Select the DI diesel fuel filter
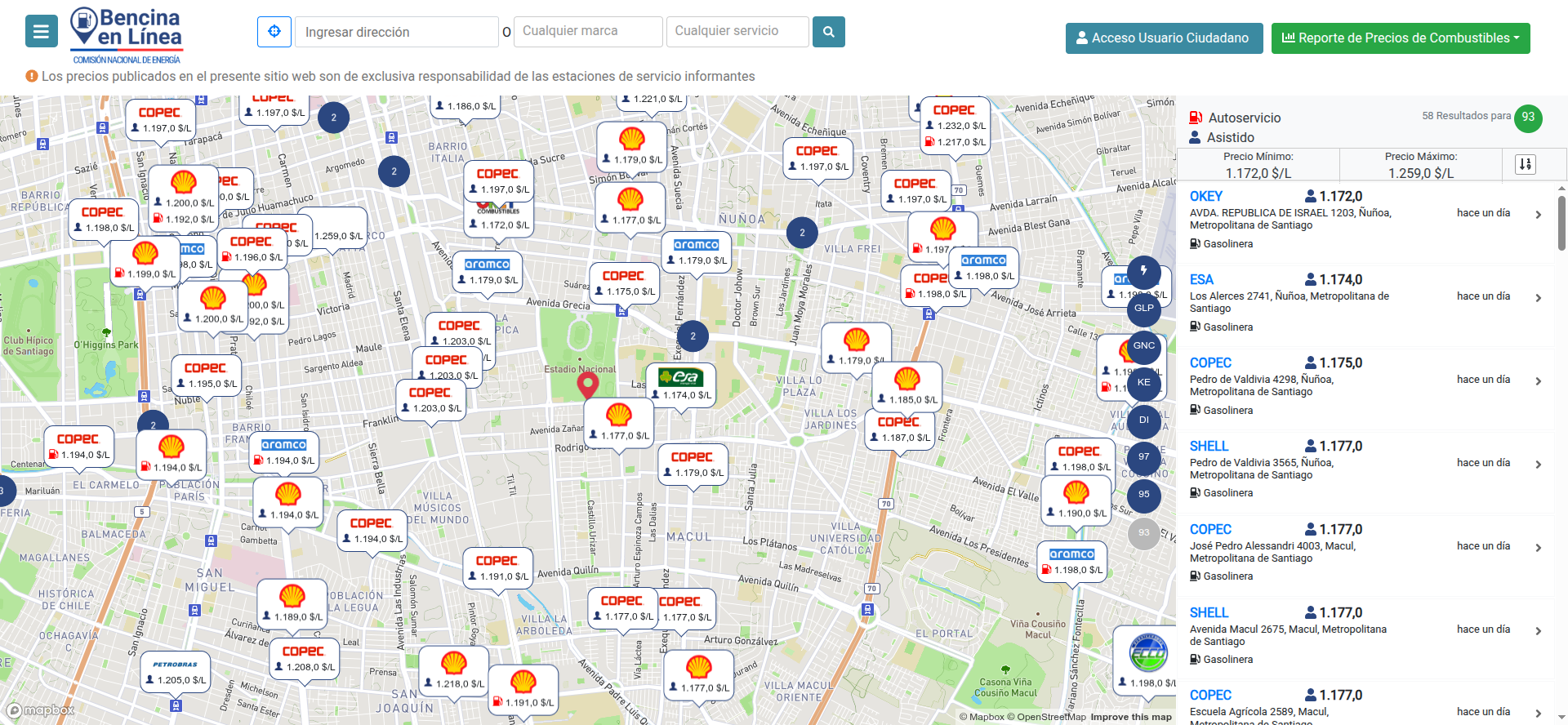Viewport: 1568px width, 725px height. pos(1143,420)
